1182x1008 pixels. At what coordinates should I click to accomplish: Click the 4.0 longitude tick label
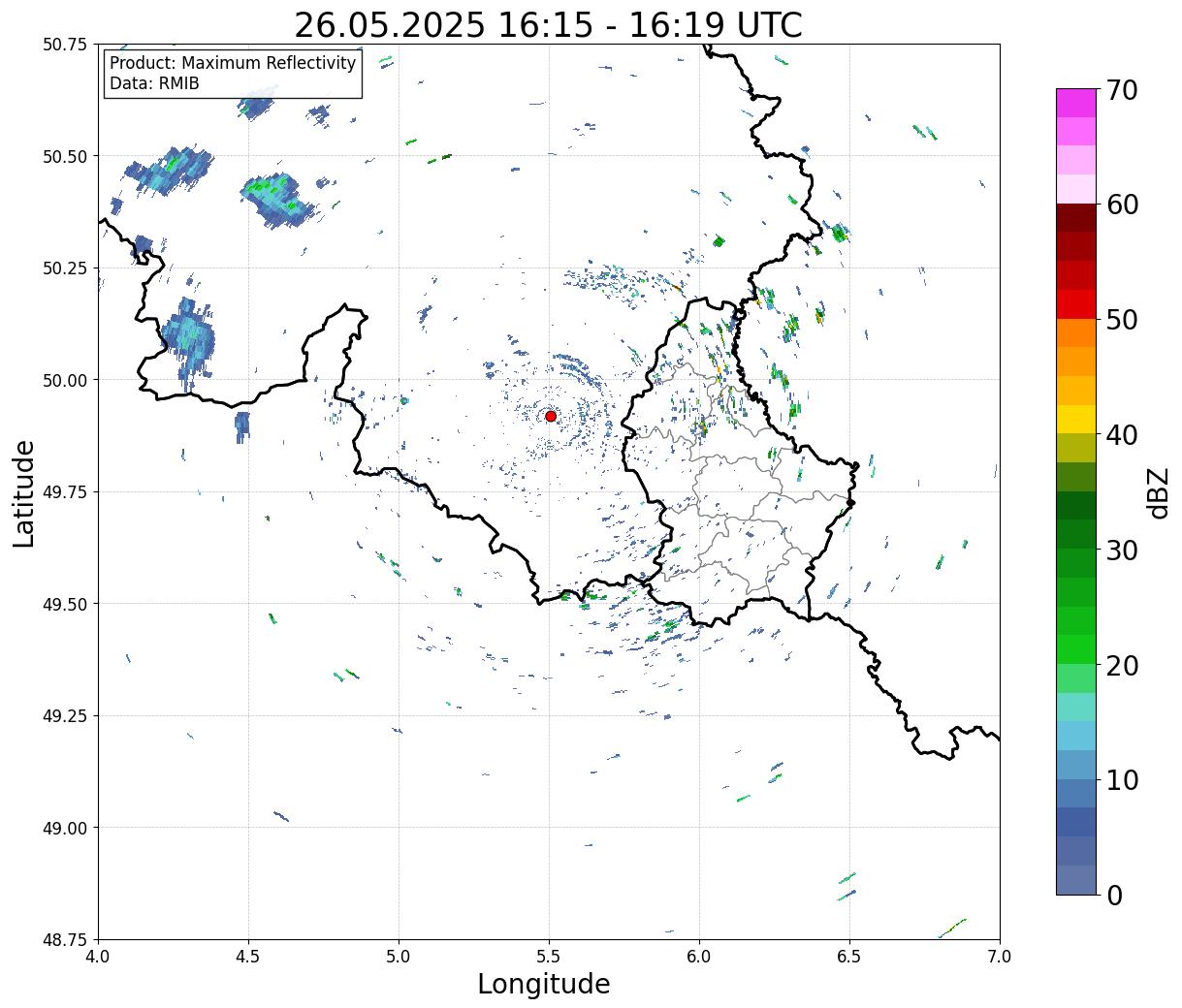point(98,957)
